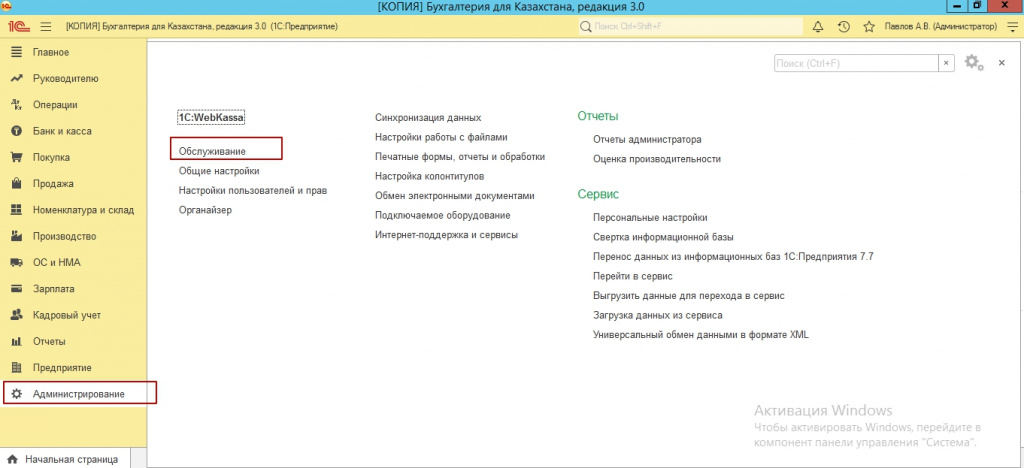This screenshot has height=468, width=1024.
Task: Open Отчеты администратора link
Action: click(647, 140)
